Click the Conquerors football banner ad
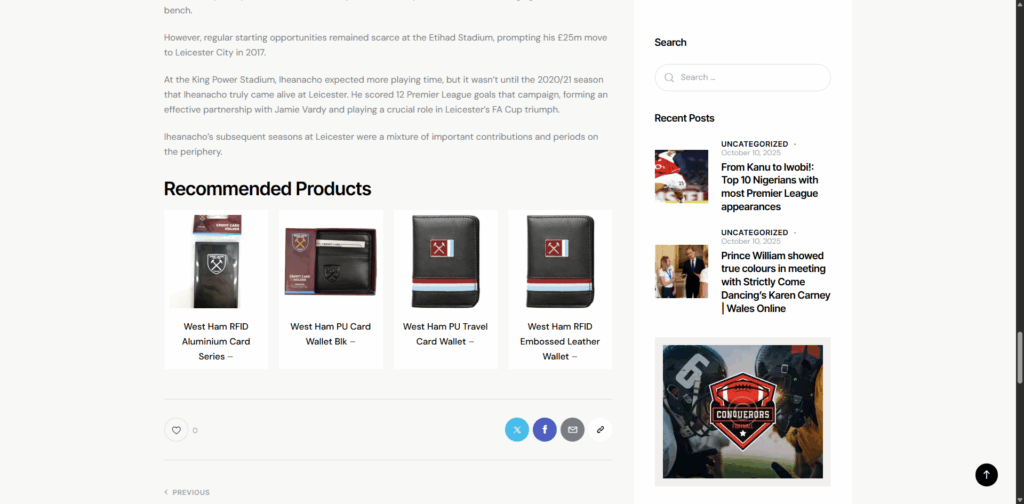 743,411
